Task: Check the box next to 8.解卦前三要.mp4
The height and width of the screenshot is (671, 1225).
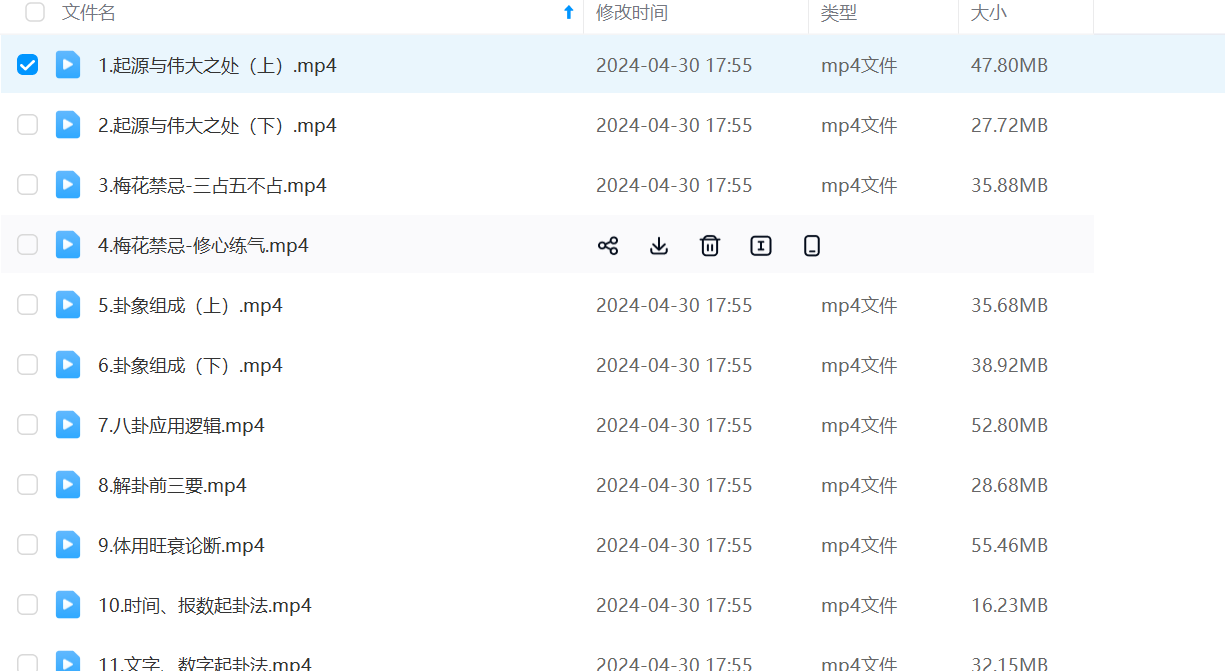Action: coord(28,485)
